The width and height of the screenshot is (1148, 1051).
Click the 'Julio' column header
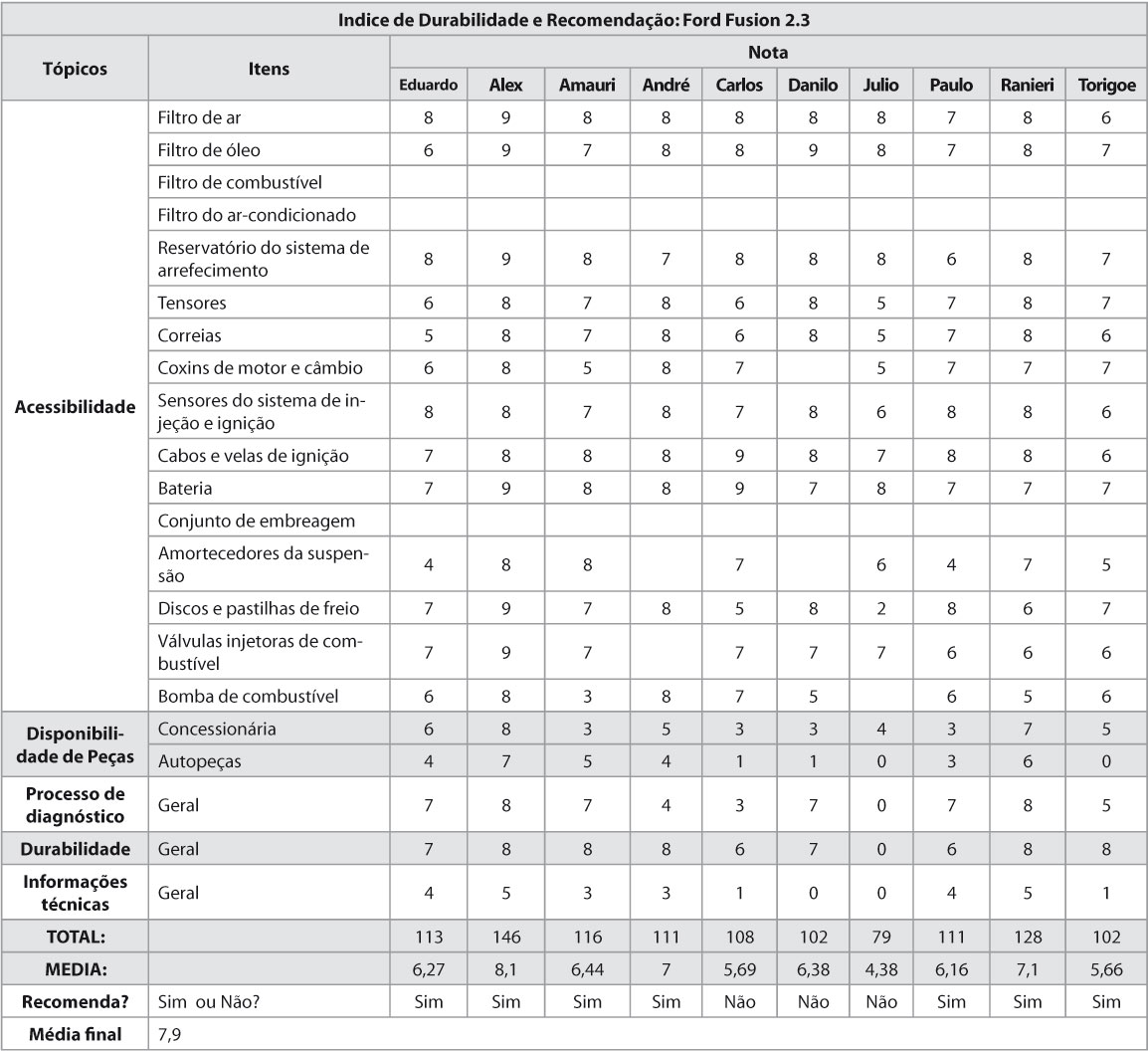click(x=880, y=85)
